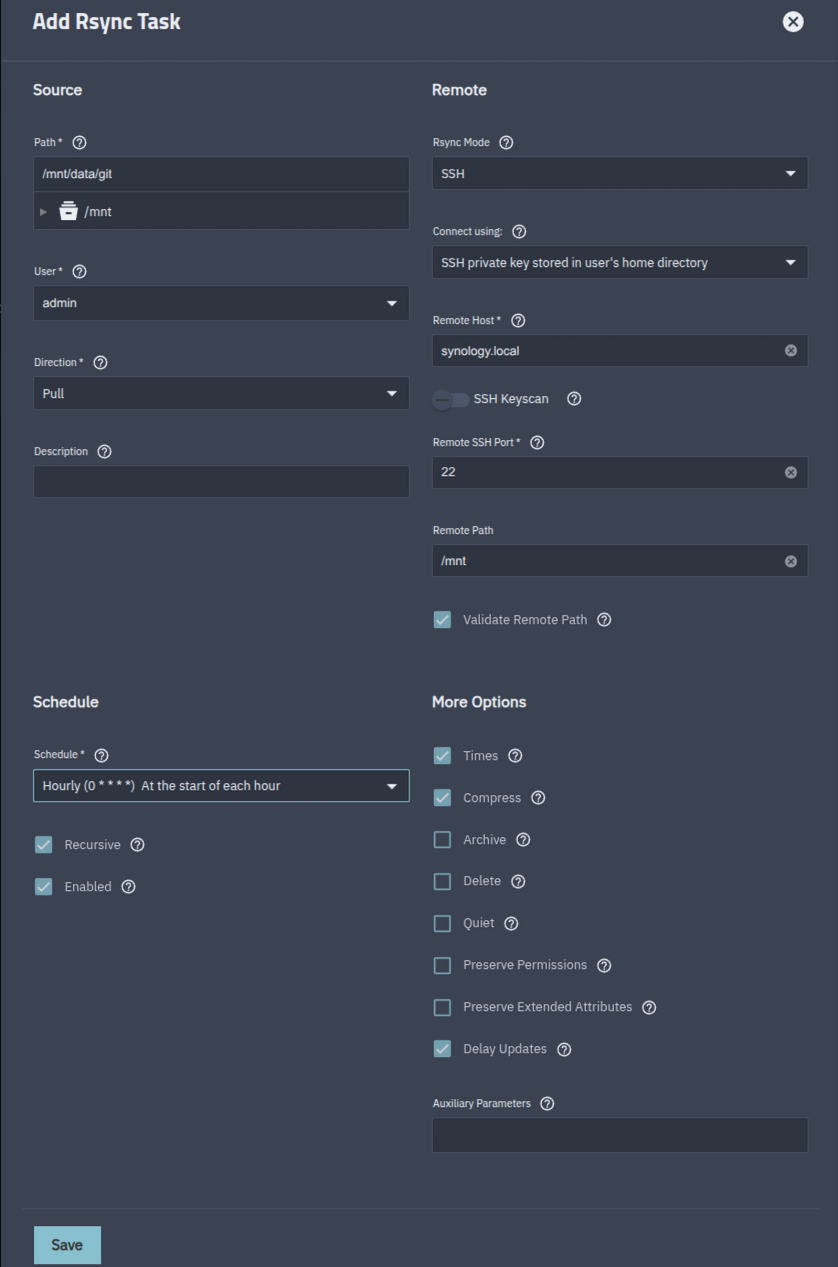
Task: Click the help icon next to Path
Action: pyautogui.click(x=80, y=143)
